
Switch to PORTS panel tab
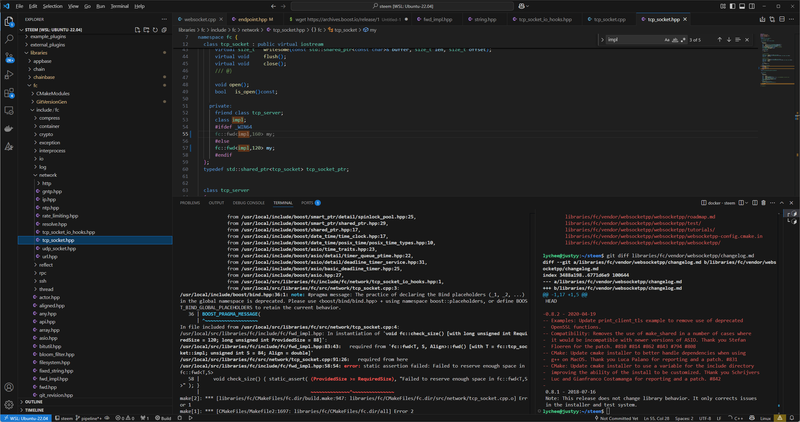[310, 203]
